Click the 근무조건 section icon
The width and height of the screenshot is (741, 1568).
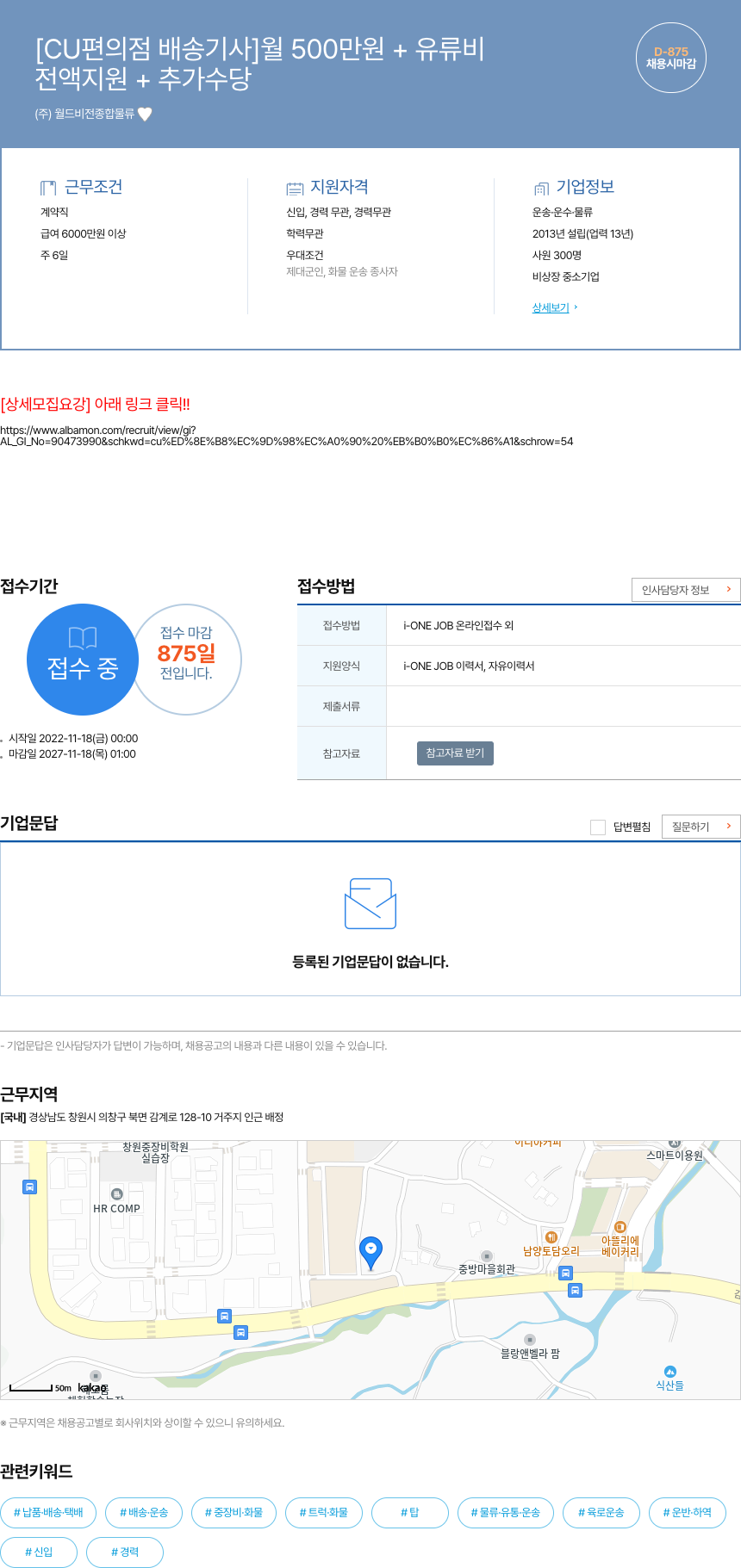coord(48,188)
